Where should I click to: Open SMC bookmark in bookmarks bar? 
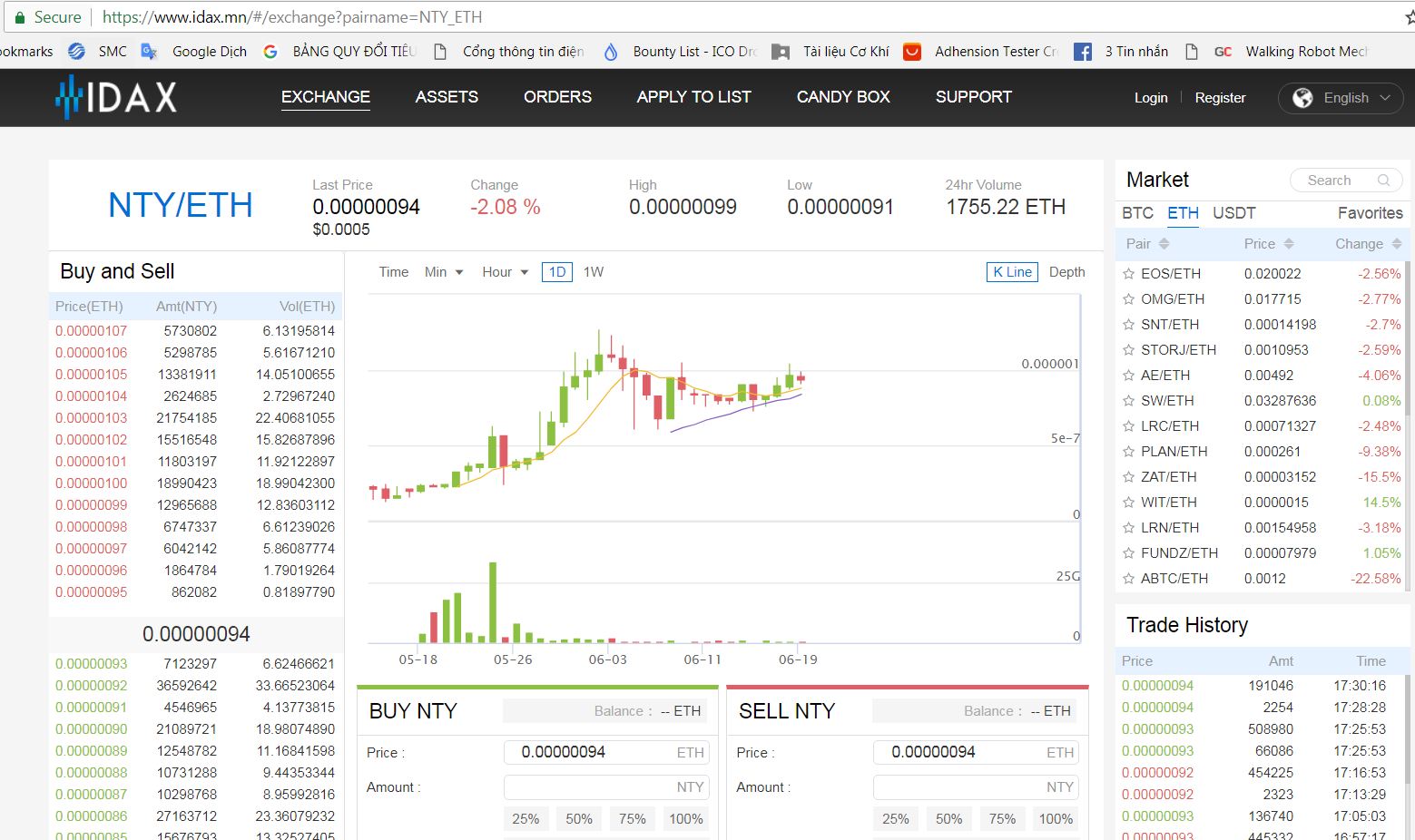pos(98,52)
